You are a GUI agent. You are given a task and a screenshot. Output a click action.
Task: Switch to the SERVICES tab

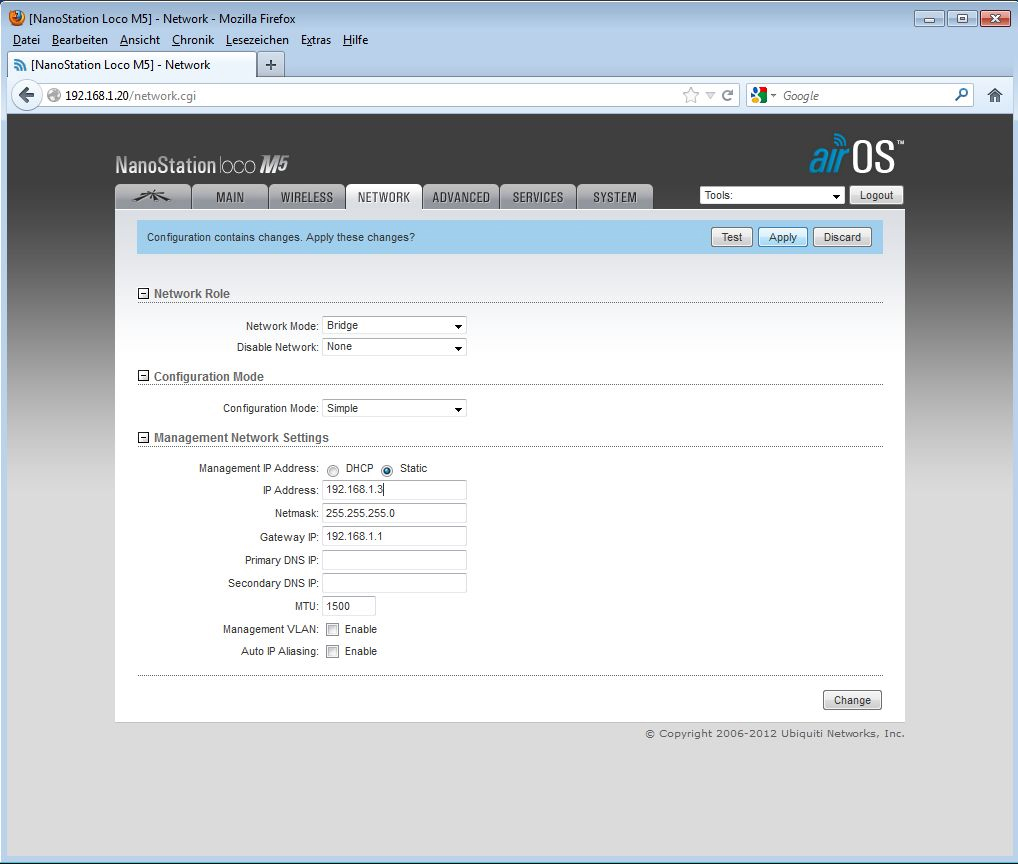tap(538, 197)
